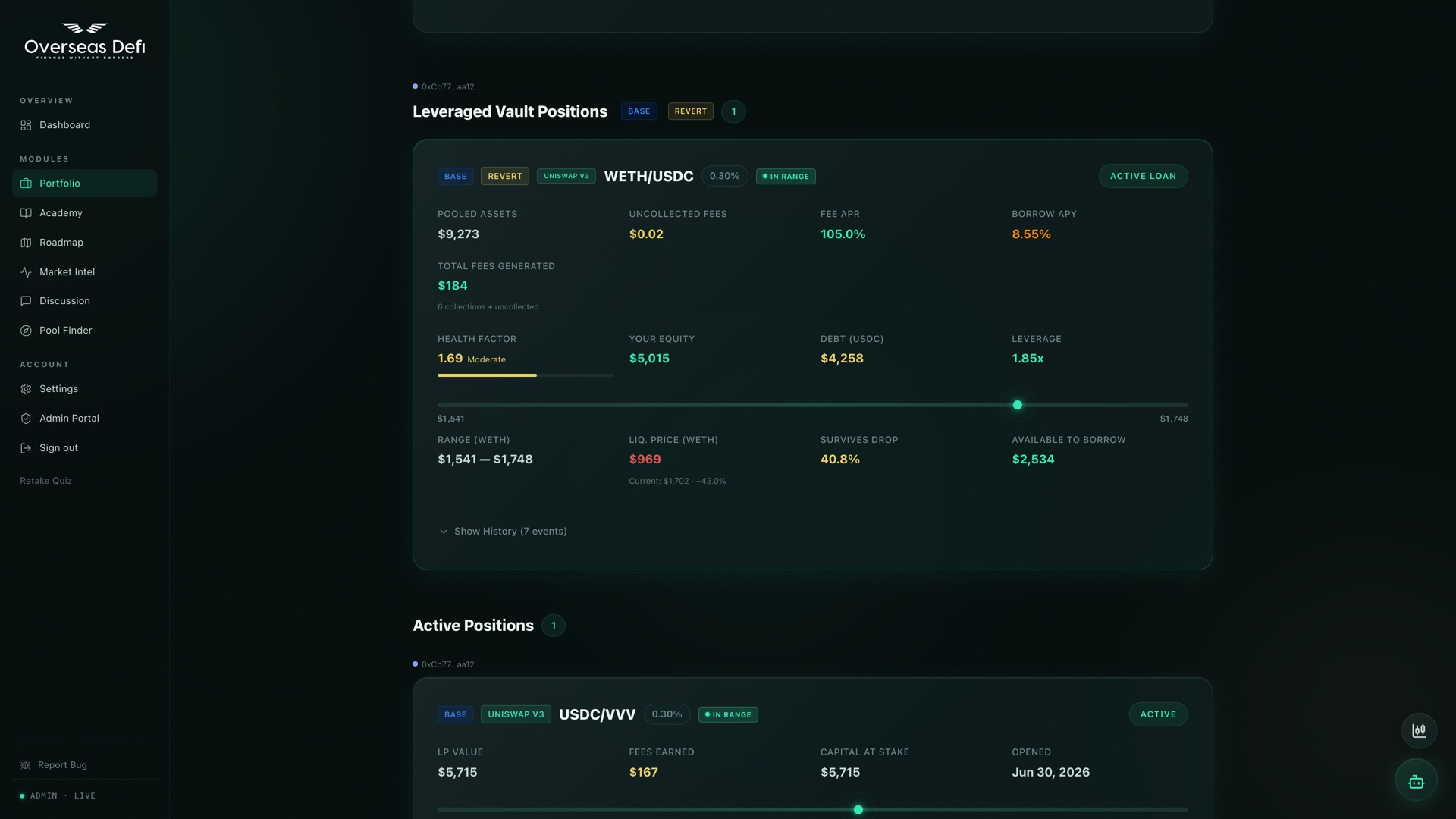Image resolution: width=1456 pixels, height=819 pixels.
Task: Go to Admin Portal
Action: pos(84,419)
